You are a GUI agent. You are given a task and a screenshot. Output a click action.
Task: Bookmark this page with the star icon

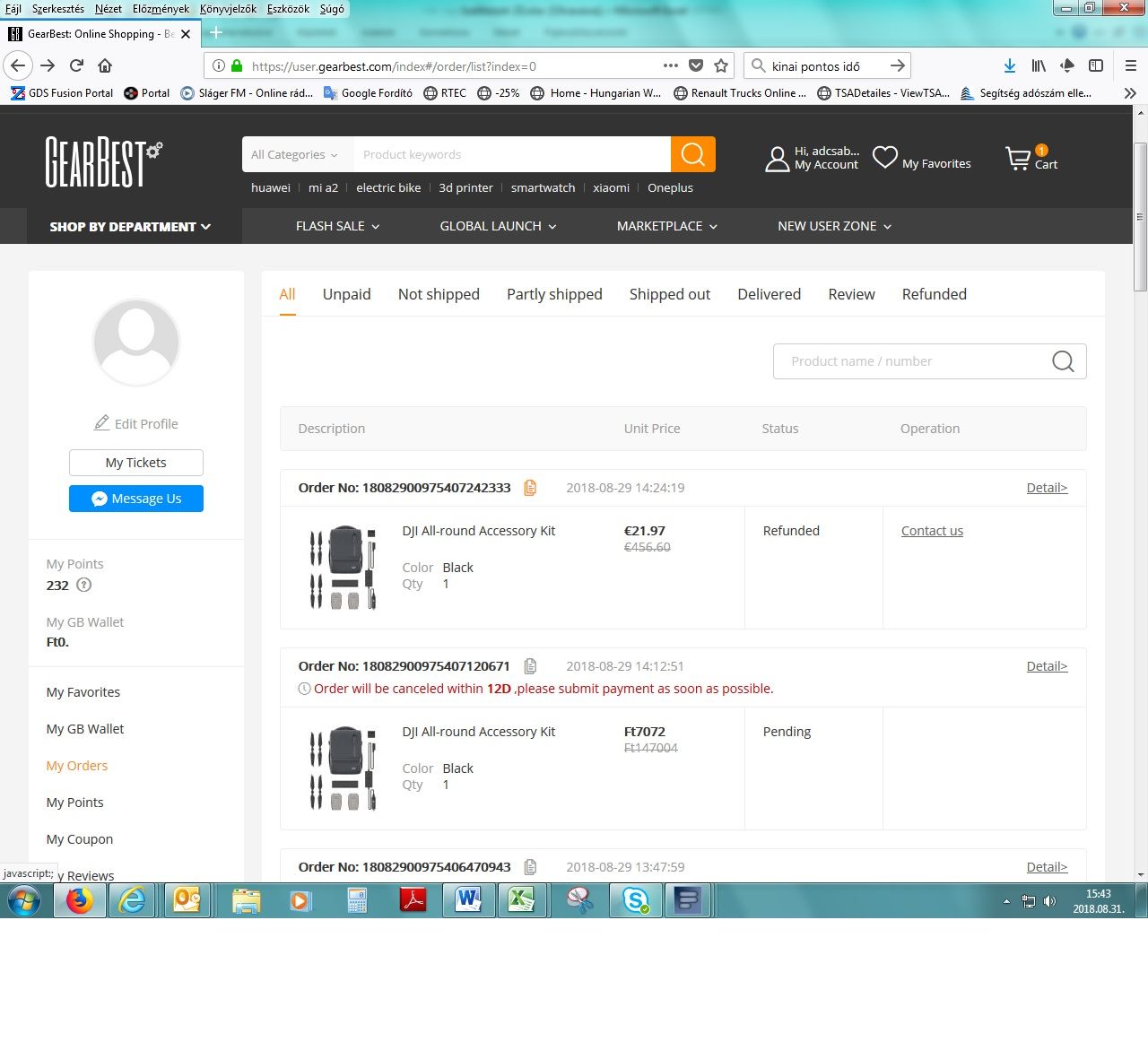tap(721, 65)
